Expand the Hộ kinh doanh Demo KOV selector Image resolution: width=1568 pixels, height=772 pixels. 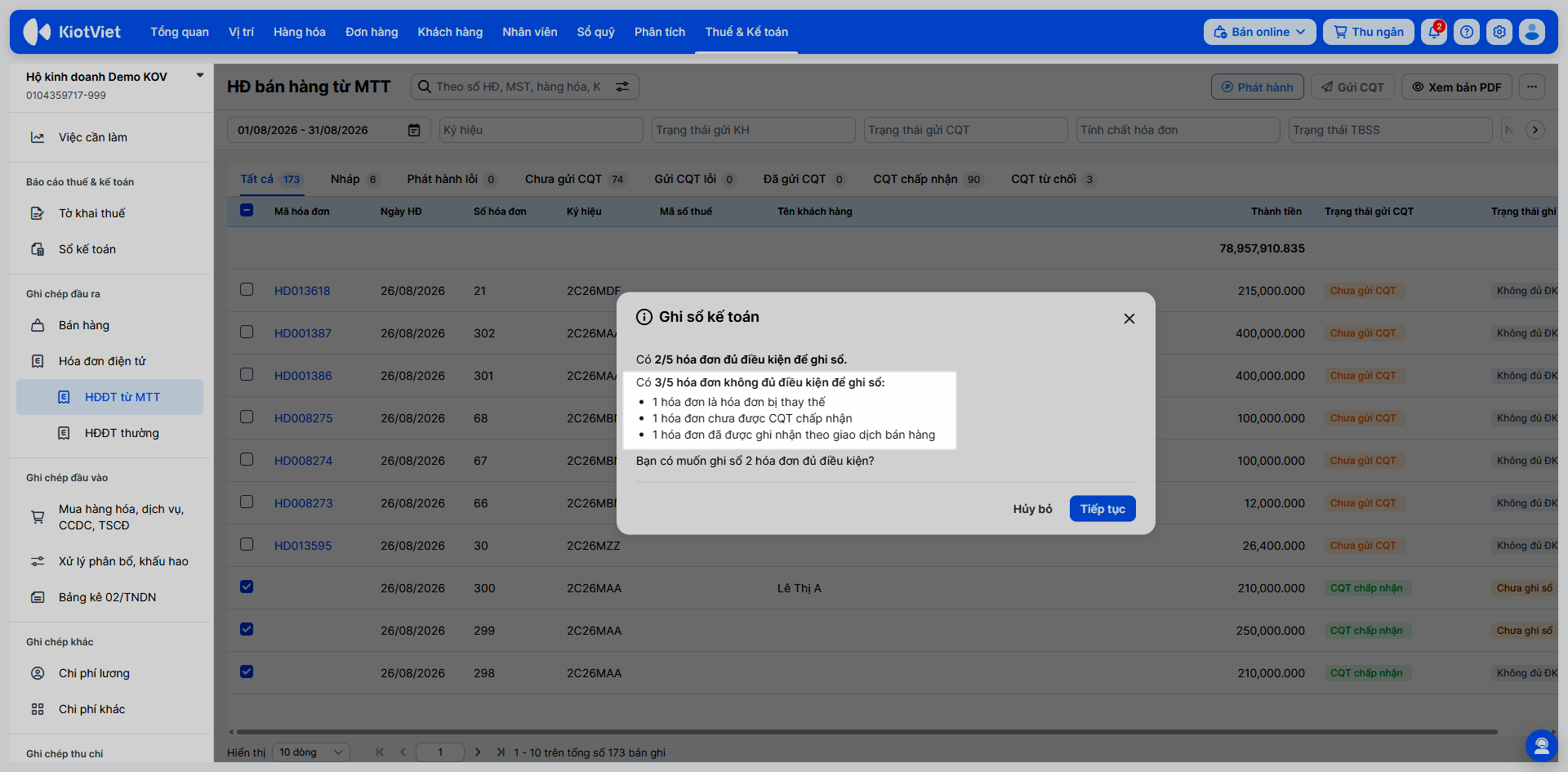tap(199, 75)
